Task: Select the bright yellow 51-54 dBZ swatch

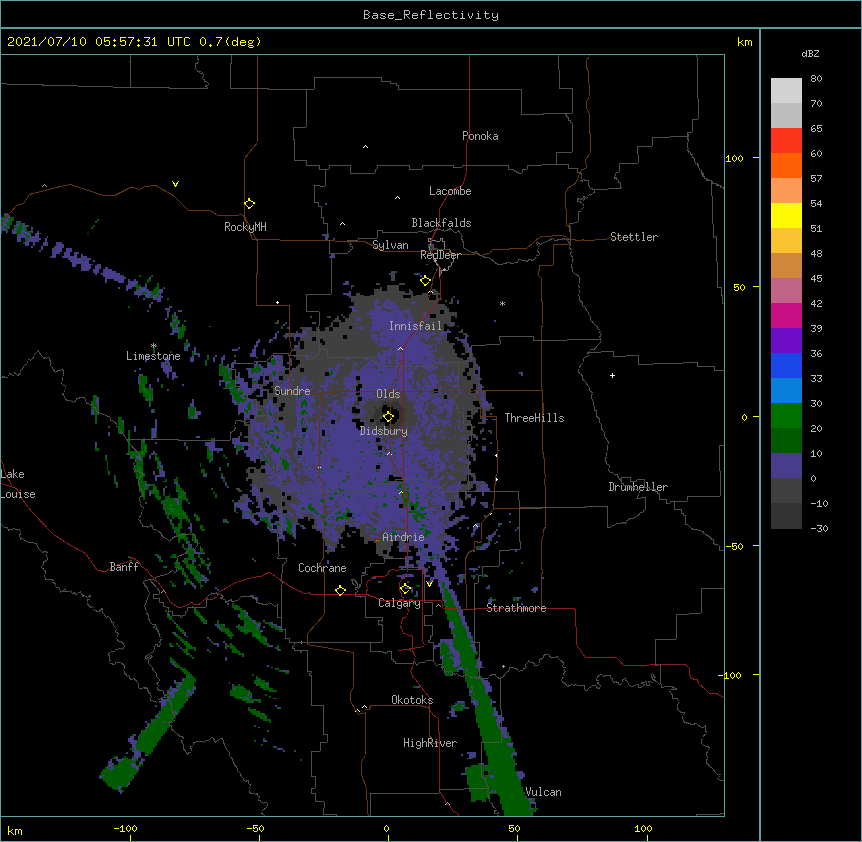Action: pos(786,215)
